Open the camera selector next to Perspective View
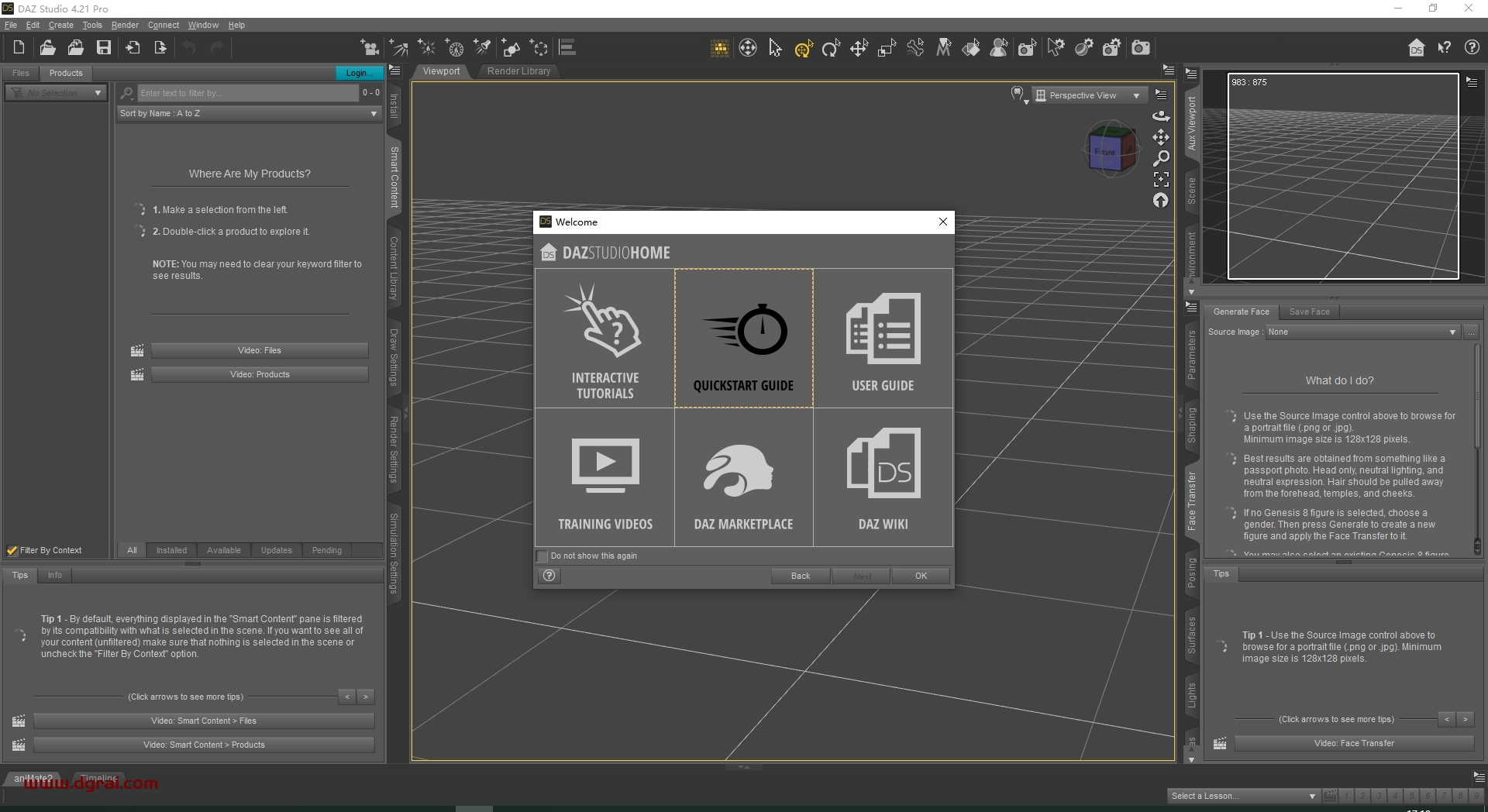This screenshot has width=1488, height=812. (x=1019, y=95)
